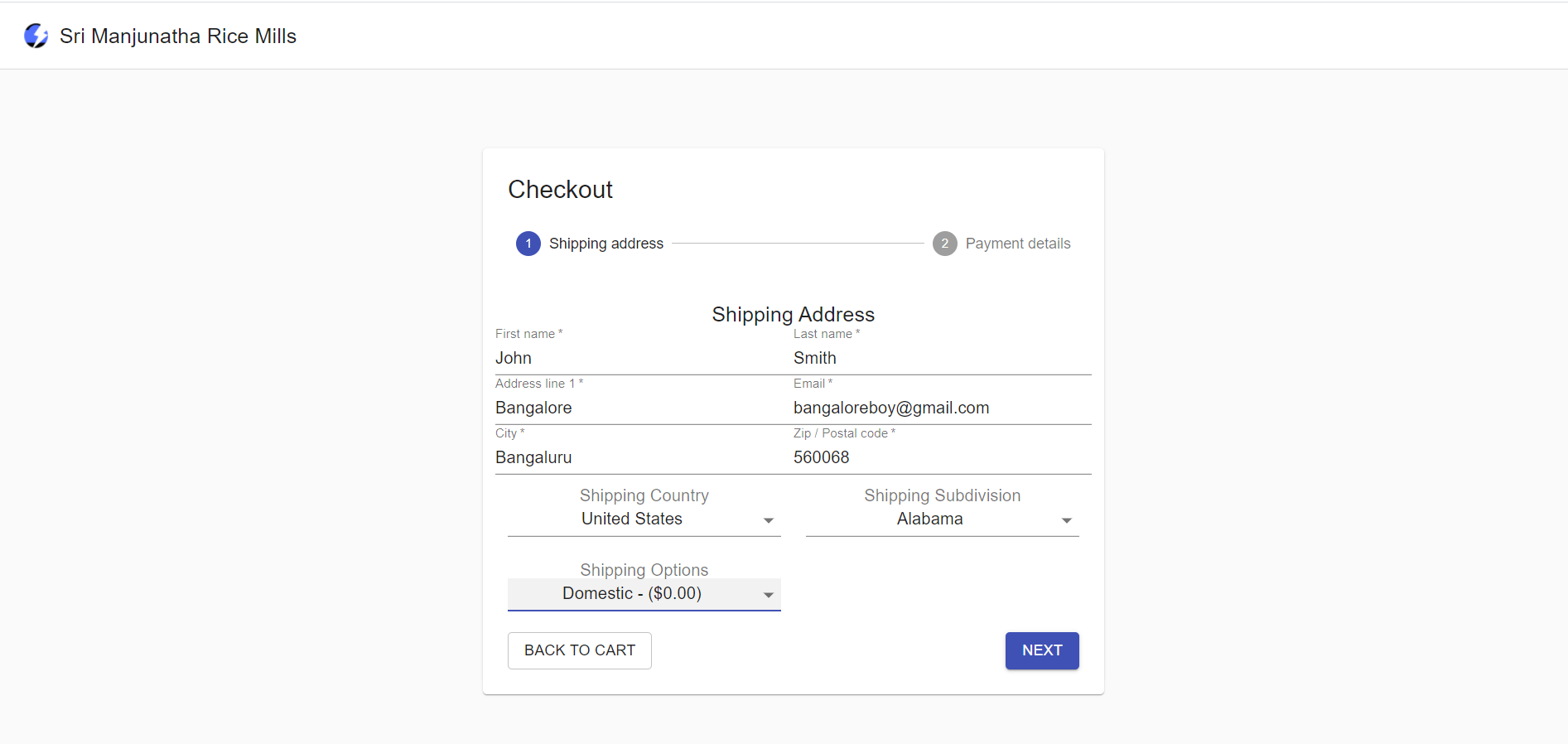Click the Shipping Options label text
The image size is (1568, 744).
644,570
